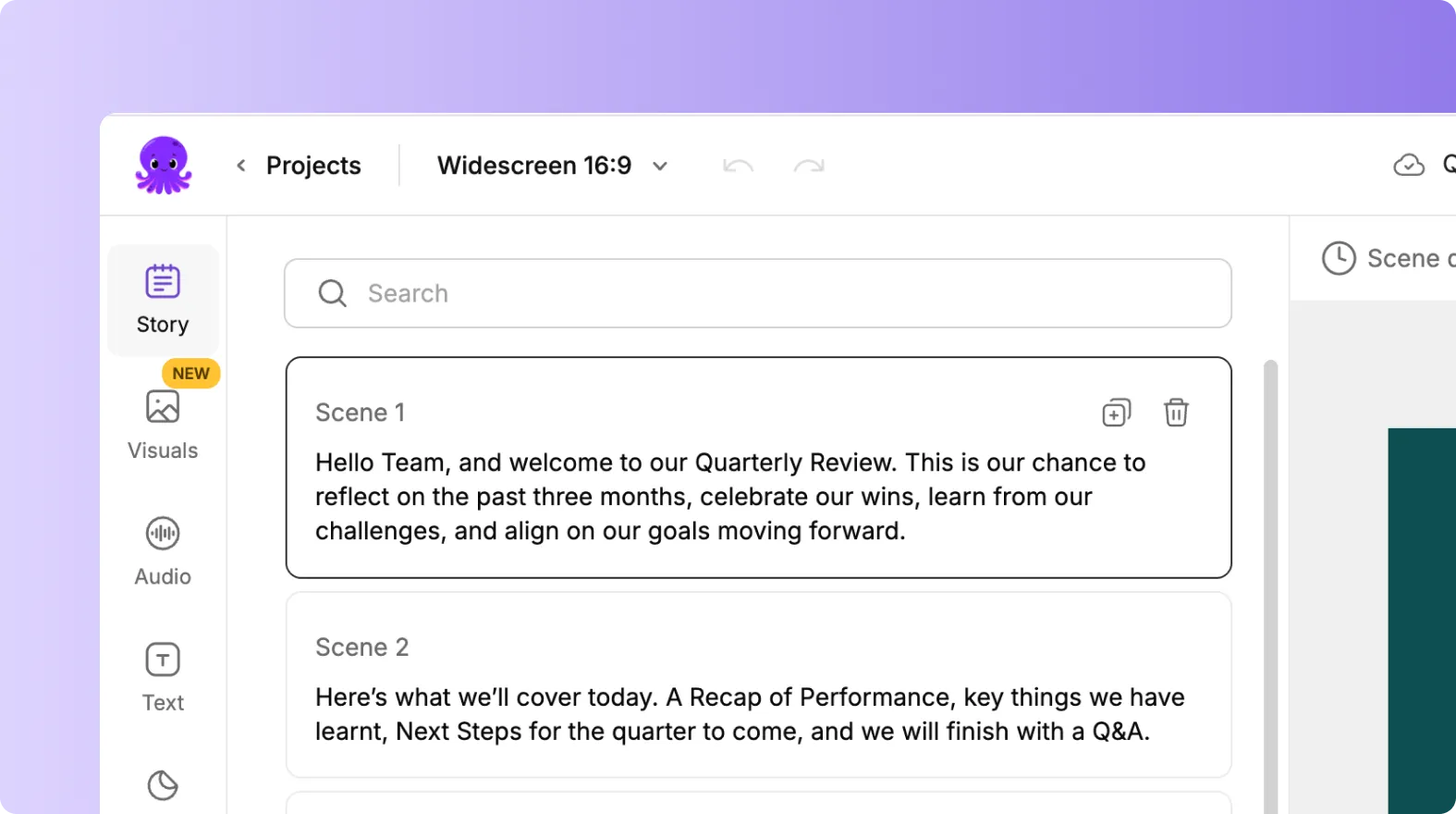Click the cloud sync status icon
Image resolution: width=1456 pixels, height=814 pixels.
point(1409,165)
